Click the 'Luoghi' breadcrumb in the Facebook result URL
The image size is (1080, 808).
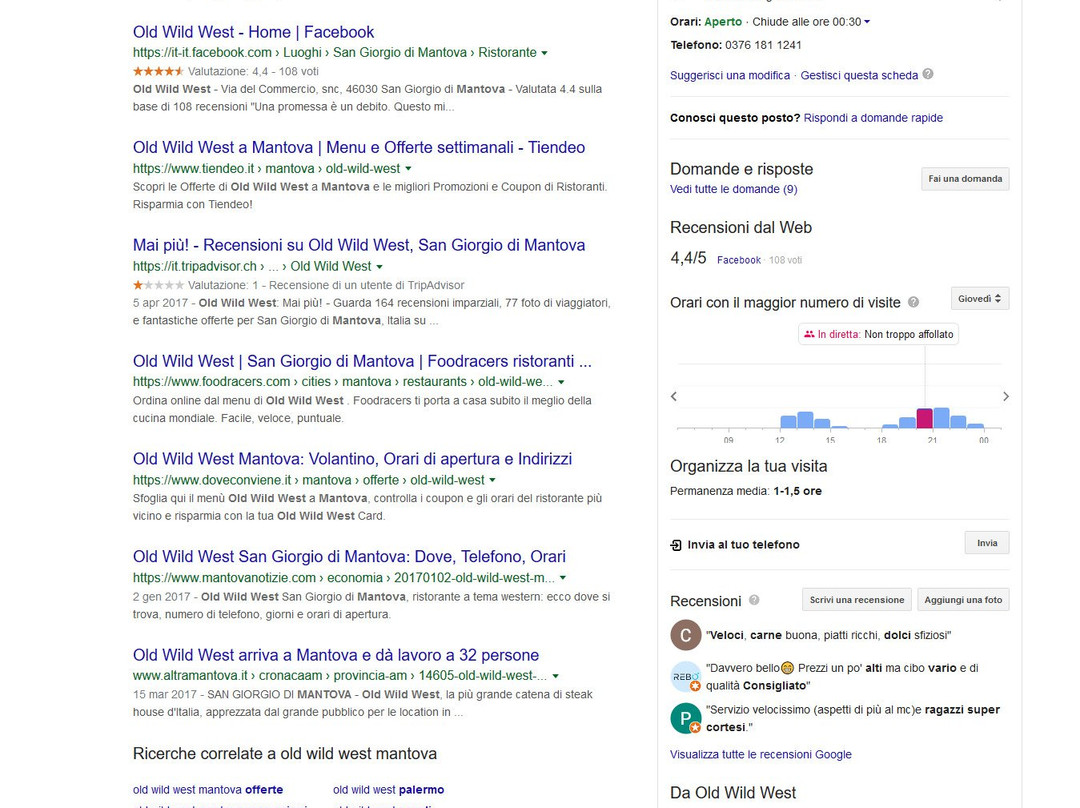pos(302,52)
